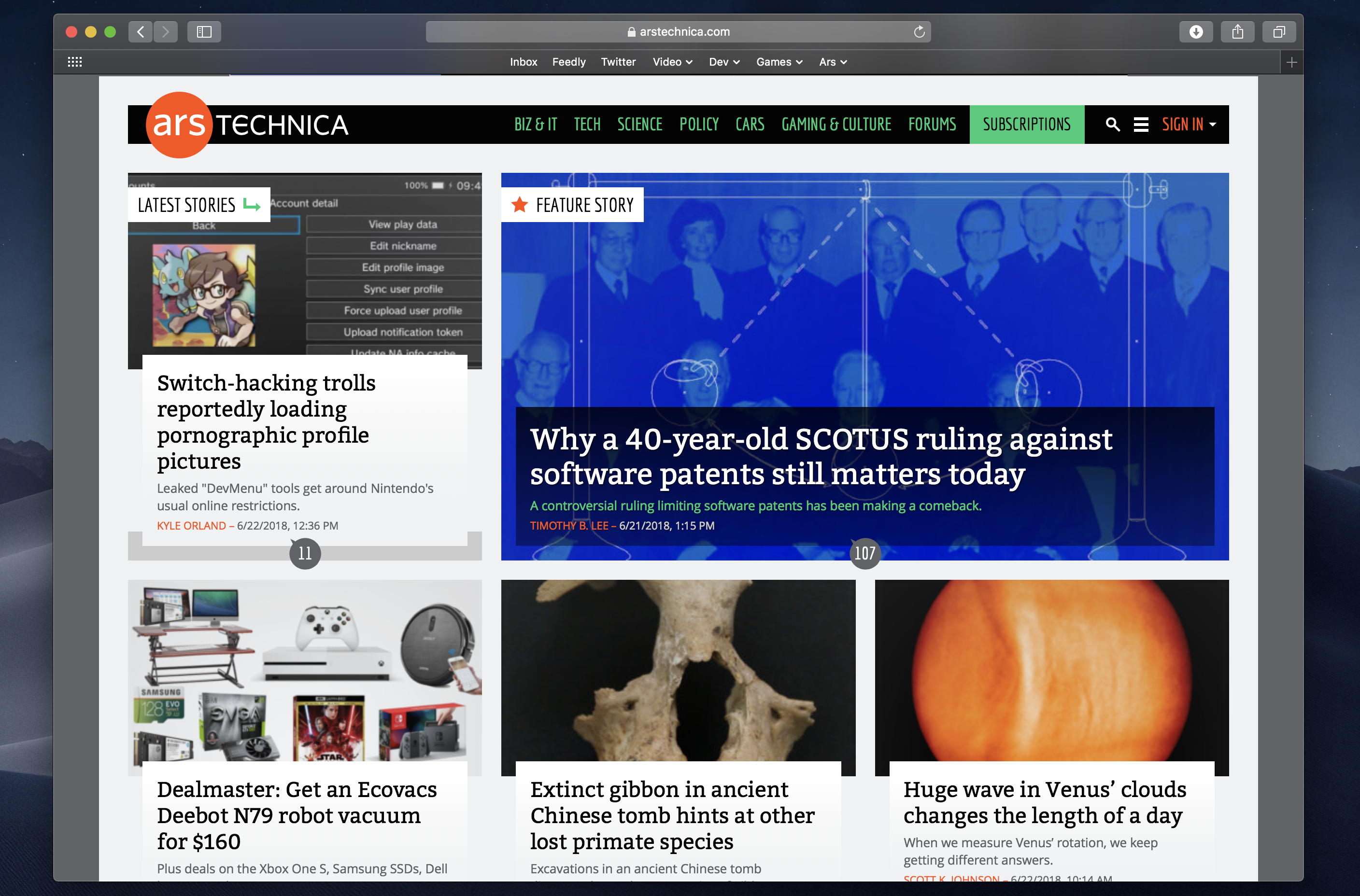Show all tabs overview icon
The height and width of the screenshot is (896, 1360).
[1279, 32]
